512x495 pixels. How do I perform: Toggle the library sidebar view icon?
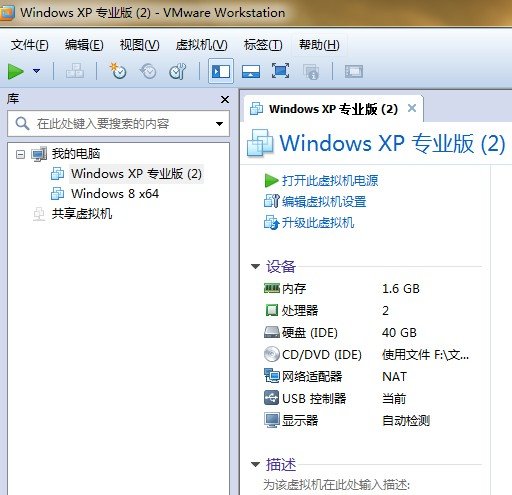tap(221, 71)
